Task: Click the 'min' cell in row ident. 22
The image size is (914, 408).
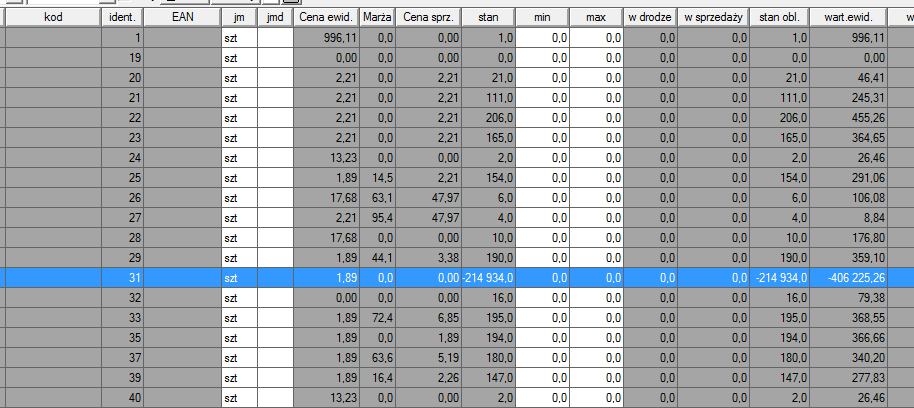Action: (x=544, y=117)
